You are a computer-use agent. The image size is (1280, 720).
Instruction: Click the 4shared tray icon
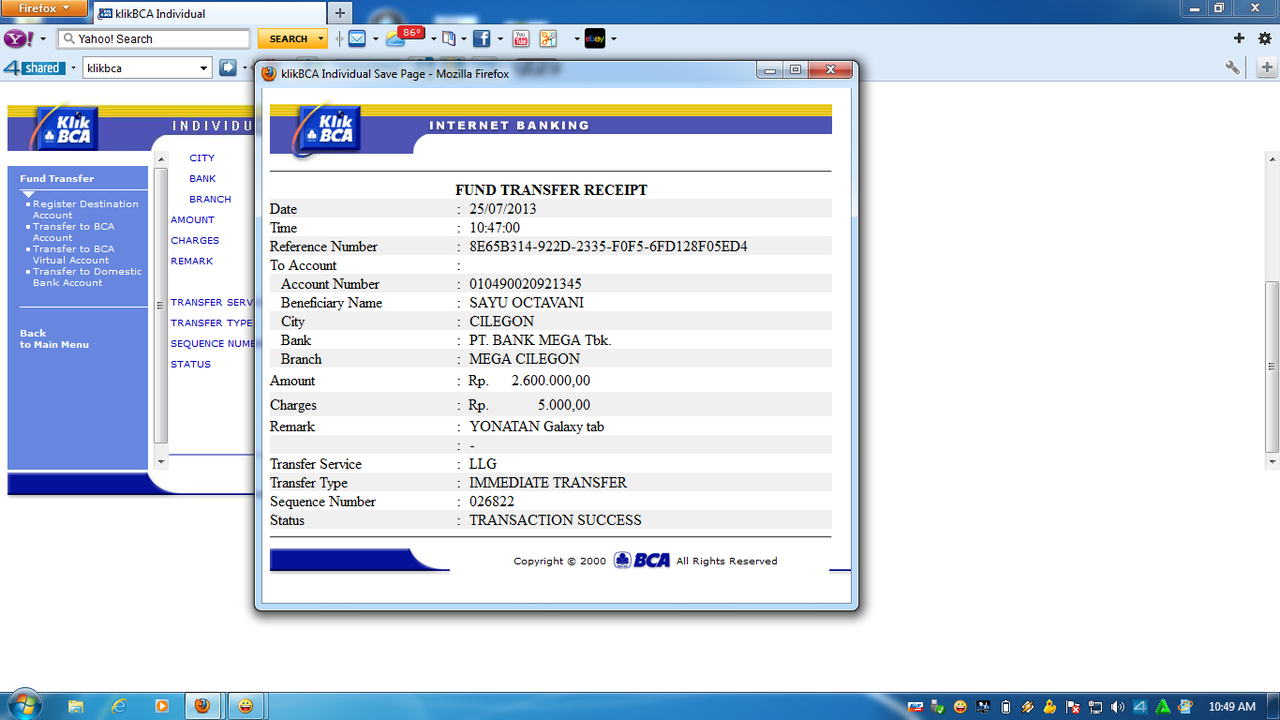pyautogui.click(x=1140, y=707)
